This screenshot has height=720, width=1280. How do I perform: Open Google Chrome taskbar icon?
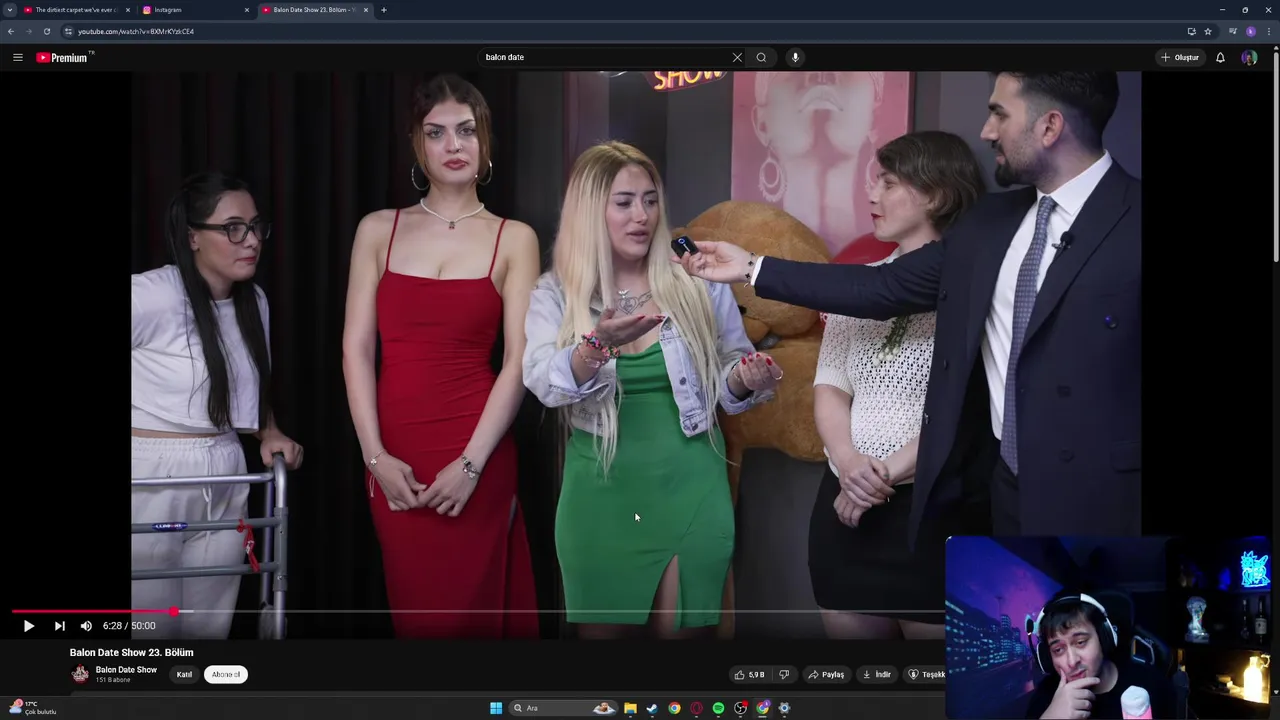[x=674, y=708]
